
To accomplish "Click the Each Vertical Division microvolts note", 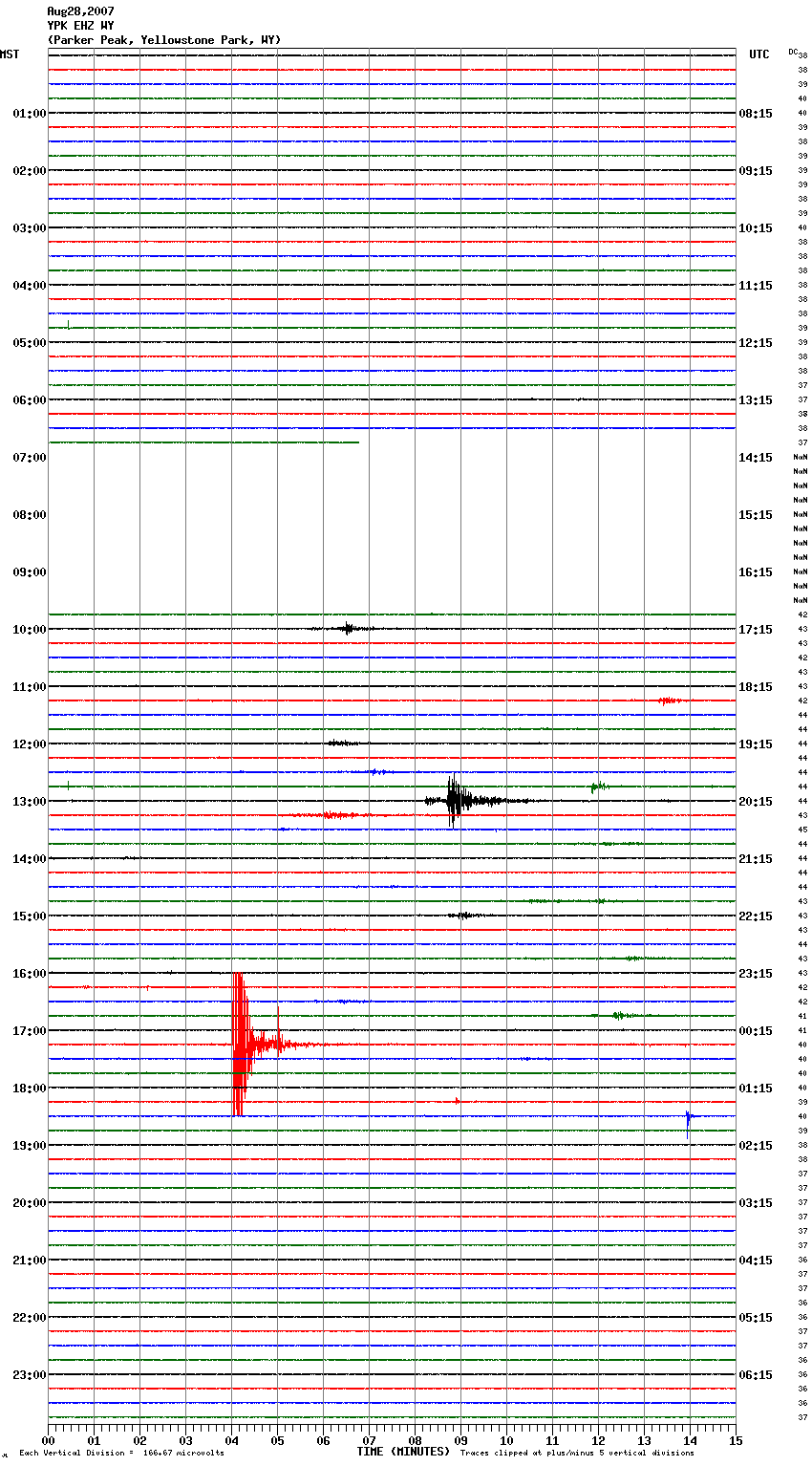I will [x=121, y=1454].
